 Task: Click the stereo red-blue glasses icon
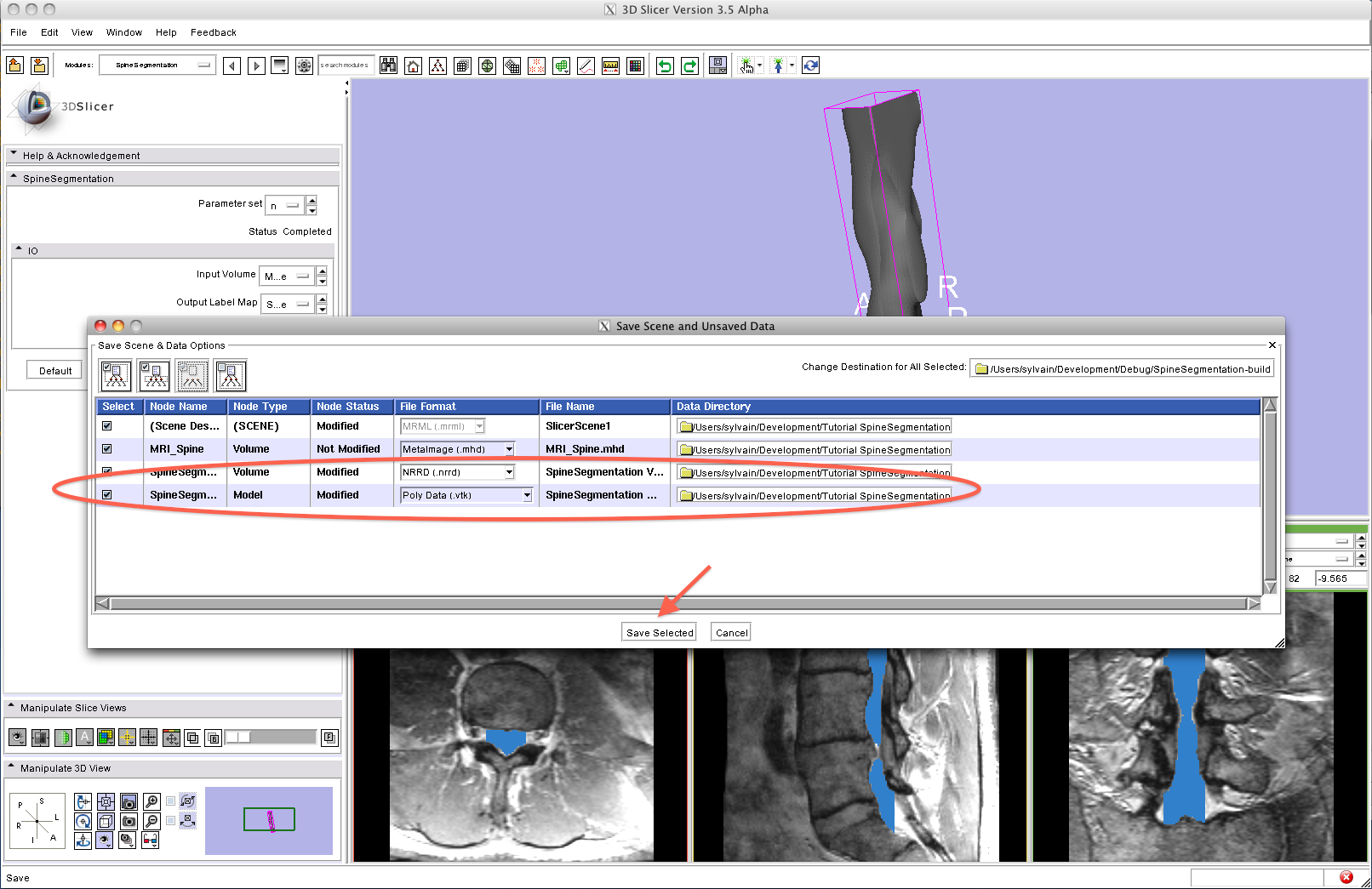[151, 841]
